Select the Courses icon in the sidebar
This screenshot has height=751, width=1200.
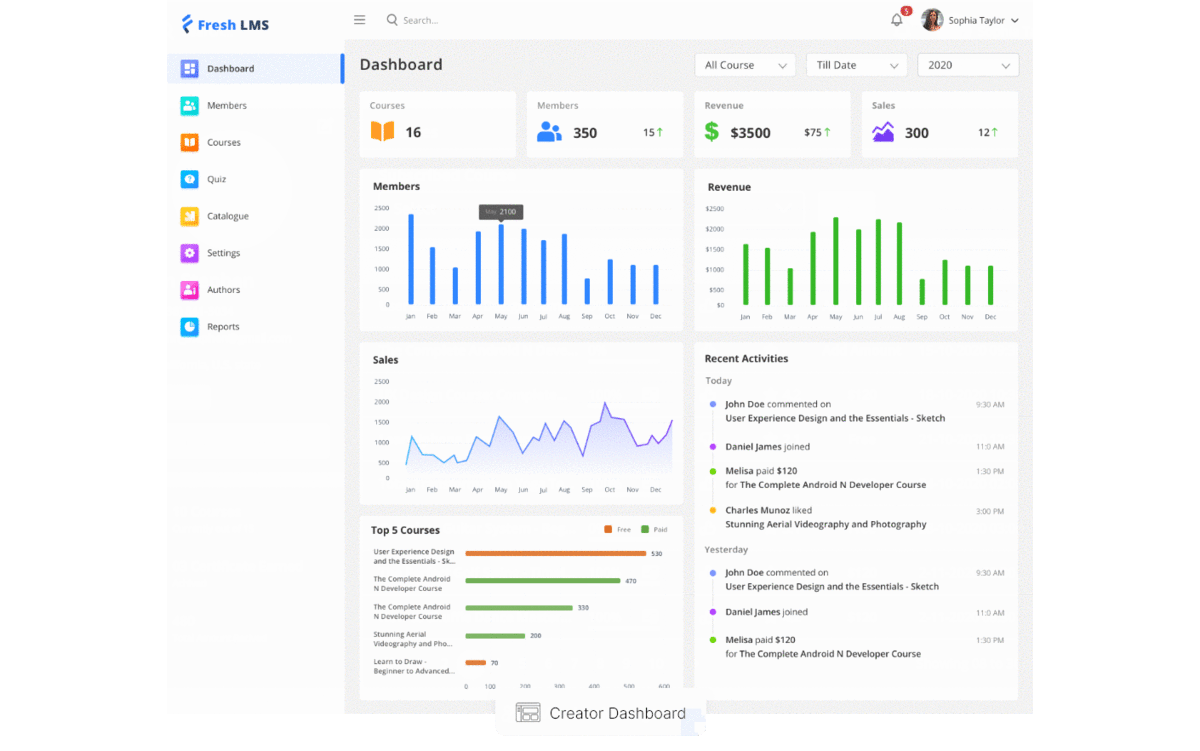click(189, 142)
